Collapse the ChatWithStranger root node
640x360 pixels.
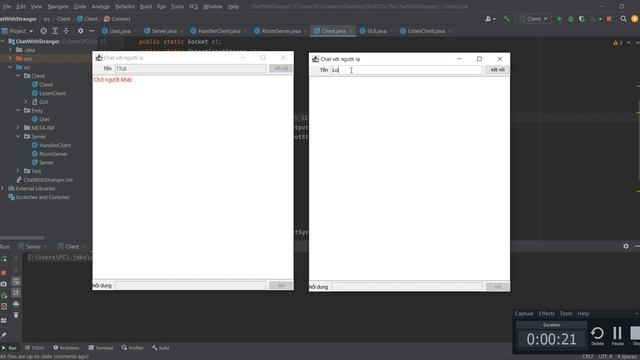pyautogui.click(x=3, y=41)
